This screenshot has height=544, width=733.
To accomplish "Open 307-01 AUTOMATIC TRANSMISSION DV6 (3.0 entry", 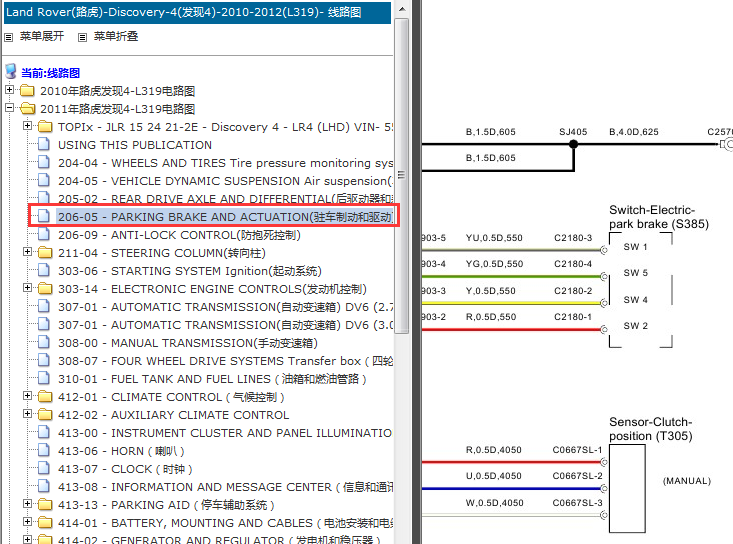I will [x=225, y=325].
